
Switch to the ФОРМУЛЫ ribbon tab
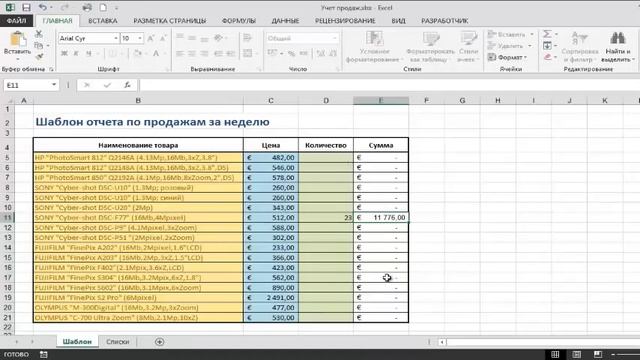(x=239, y=21)
